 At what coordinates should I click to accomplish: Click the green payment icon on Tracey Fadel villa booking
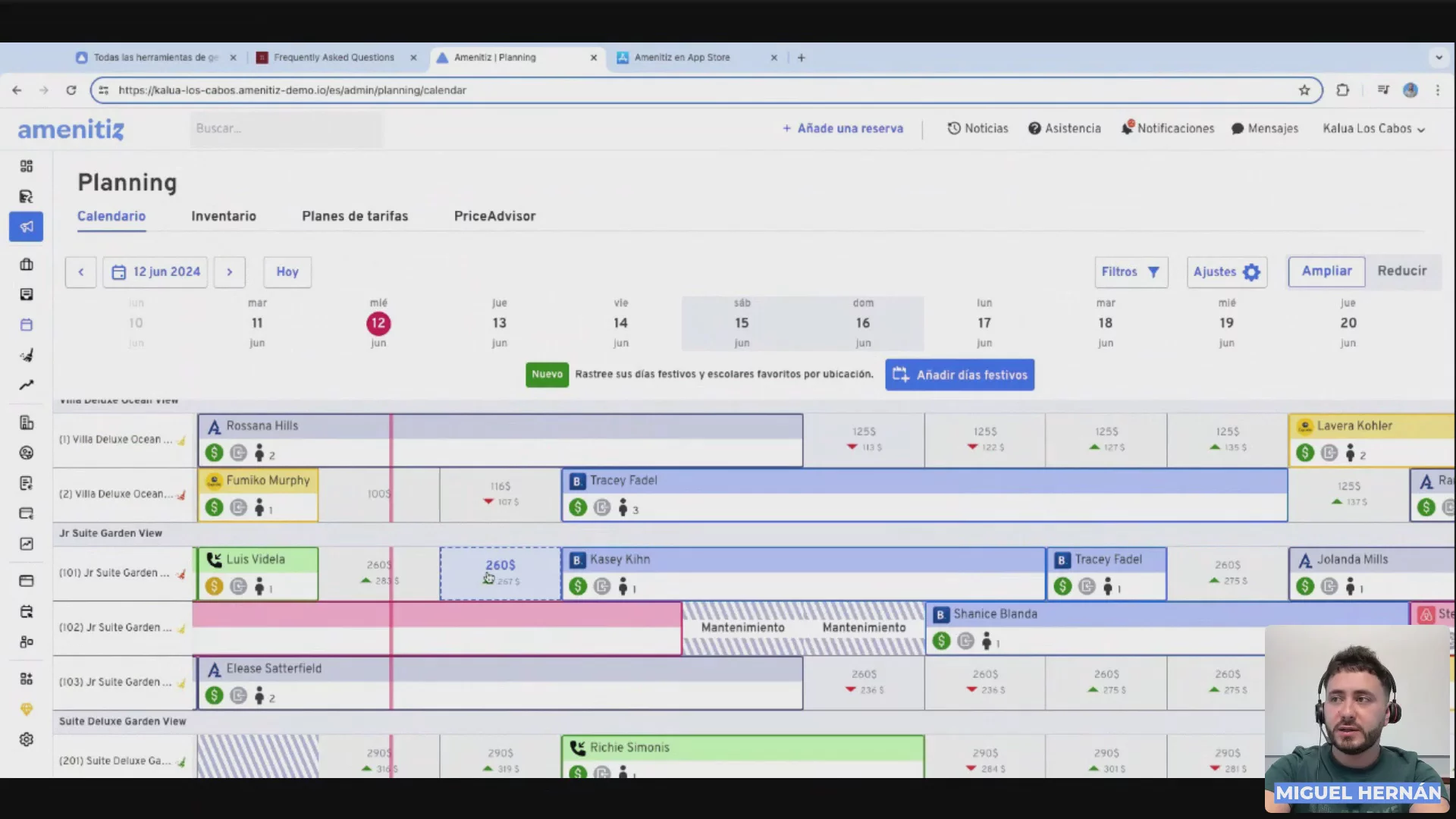pos(578,507)
